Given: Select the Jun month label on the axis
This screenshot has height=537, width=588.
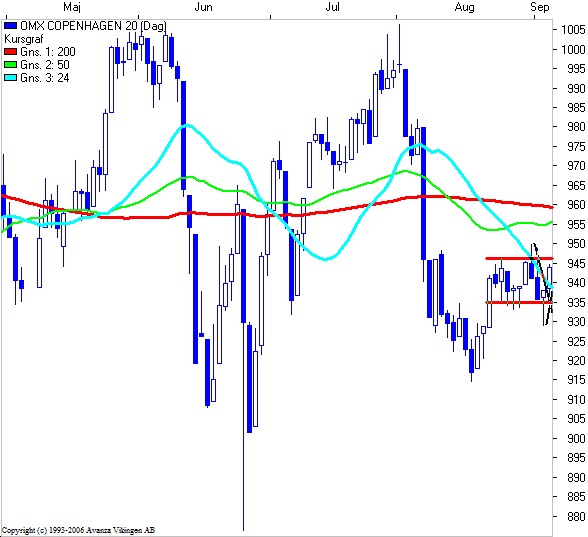Looking at the screenshot, I should (x=203, y=7).
